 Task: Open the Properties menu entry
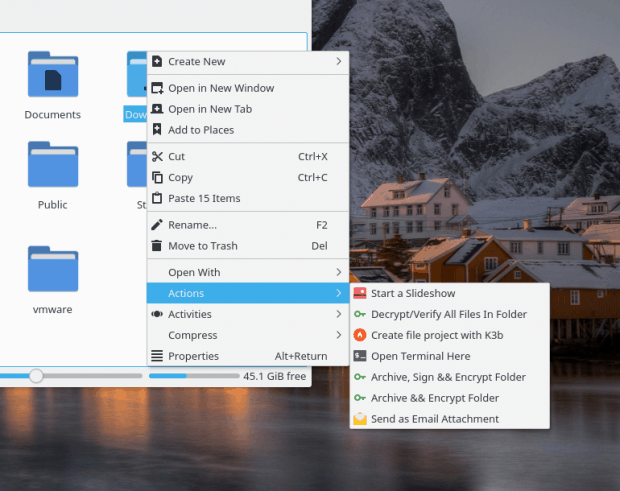[x=248, y=356]
